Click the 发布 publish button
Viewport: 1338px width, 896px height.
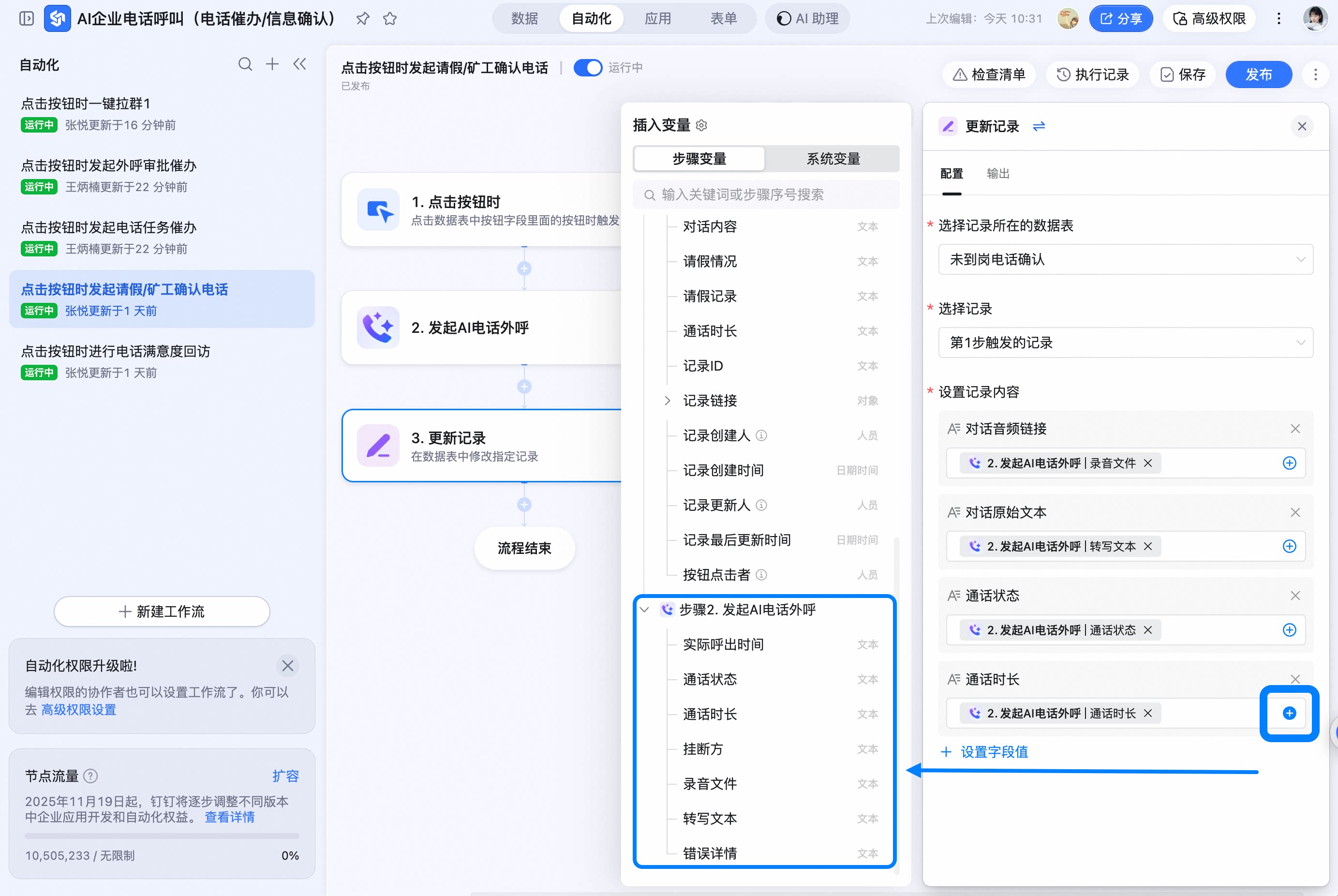pyautogui.click(x=1258, y=75)
